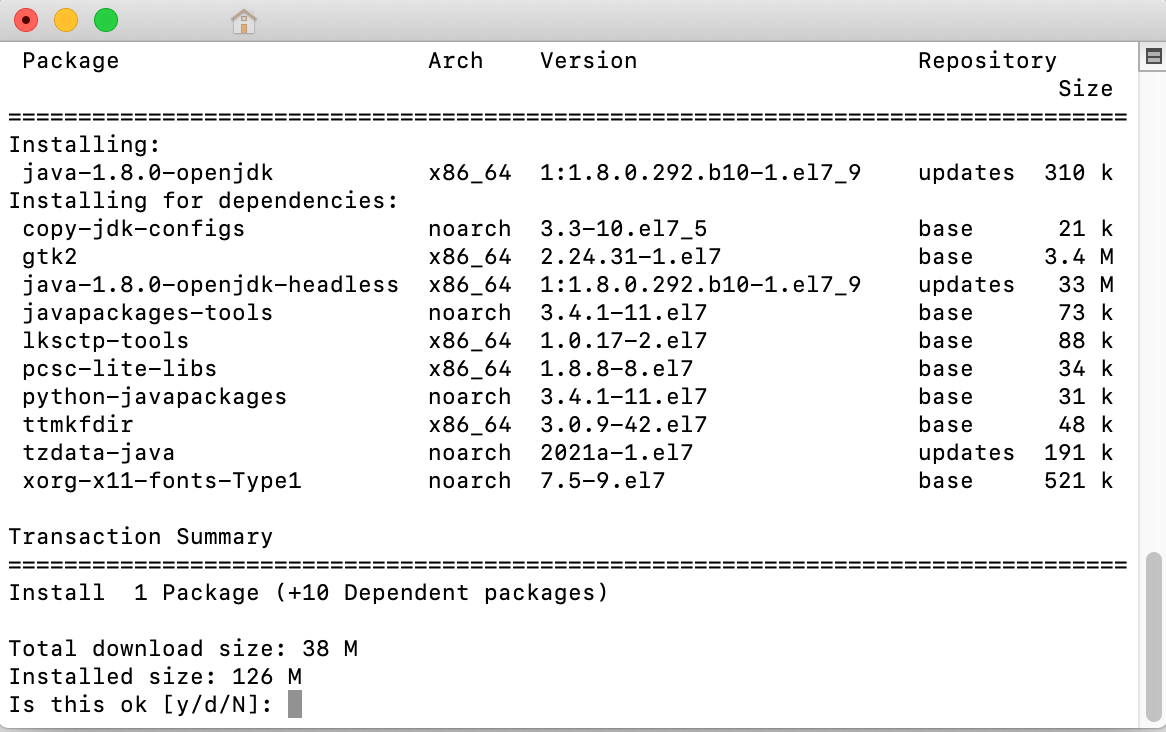Click the "Installed size: 126 M" line
Viewport: 1166px width, 732px height.
tap(155, 677)
